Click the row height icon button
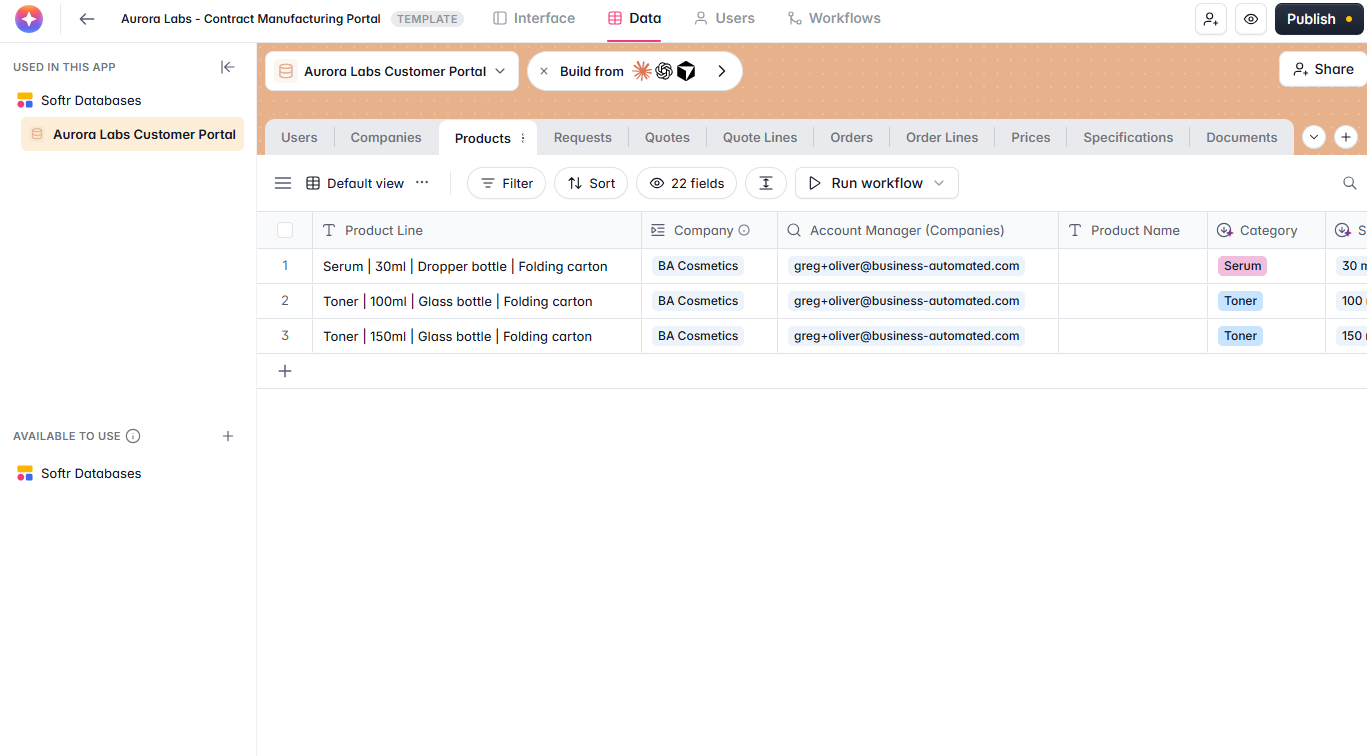 click(x=766, y=183)
